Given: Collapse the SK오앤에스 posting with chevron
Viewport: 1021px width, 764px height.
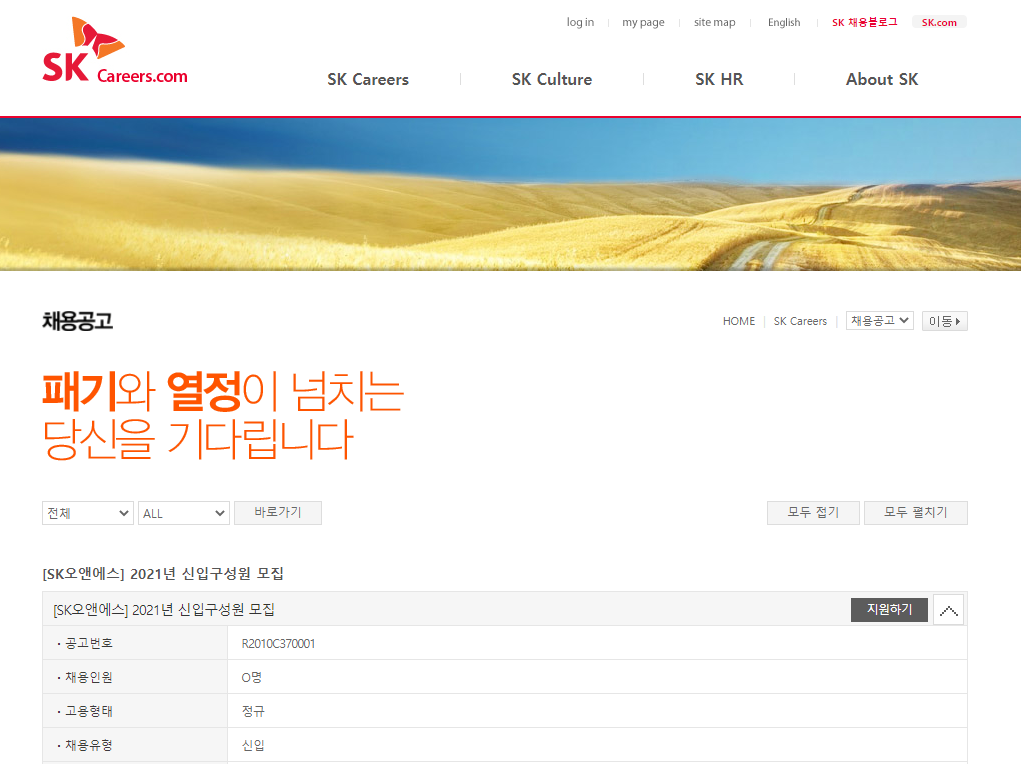Looking at the screenshot, I should tap(949, 610).
